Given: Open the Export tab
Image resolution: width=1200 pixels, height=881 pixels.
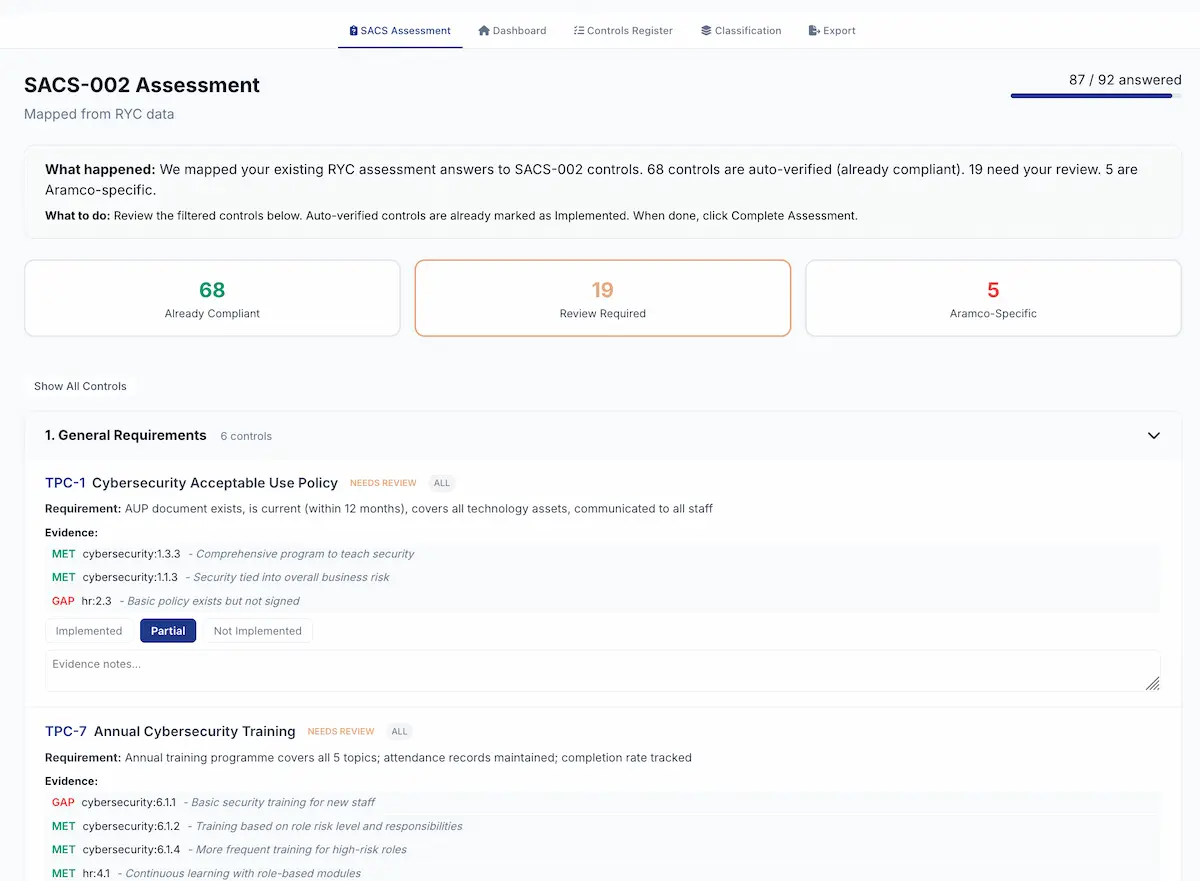Looking at the screenshot, I should point(831,30).
